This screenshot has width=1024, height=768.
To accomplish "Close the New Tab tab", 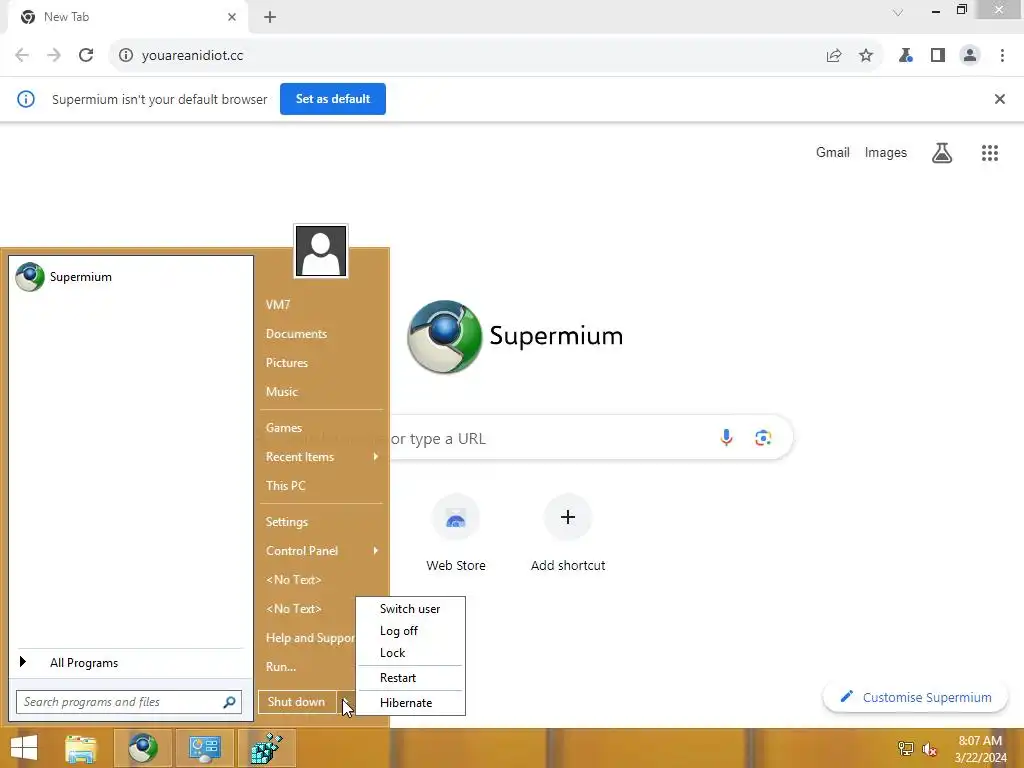I will click(232, 17).
